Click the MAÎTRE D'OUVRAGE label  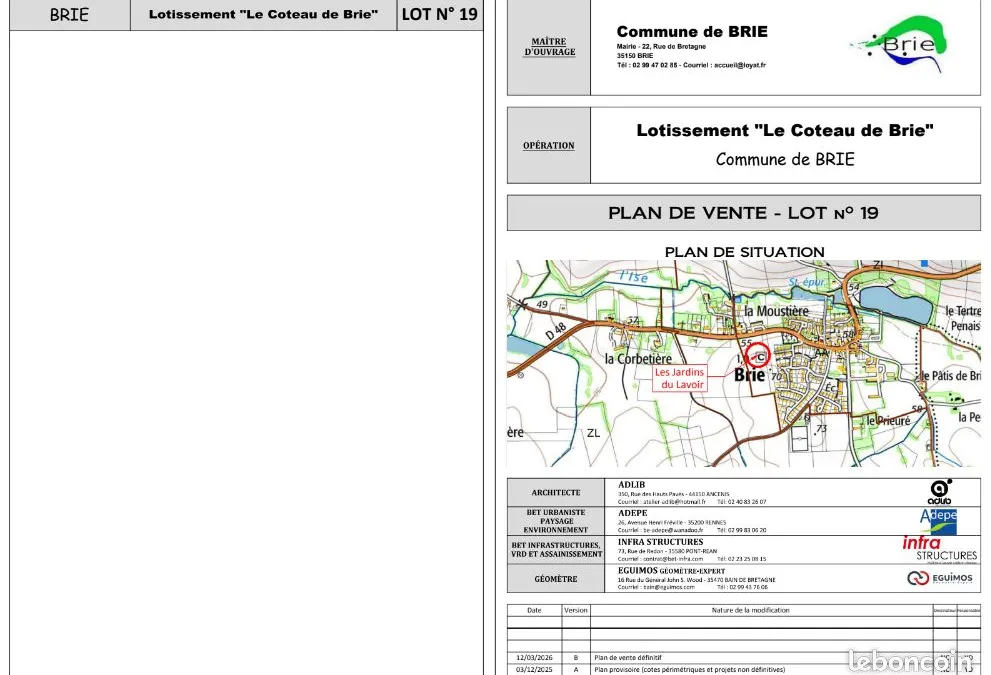549,47
